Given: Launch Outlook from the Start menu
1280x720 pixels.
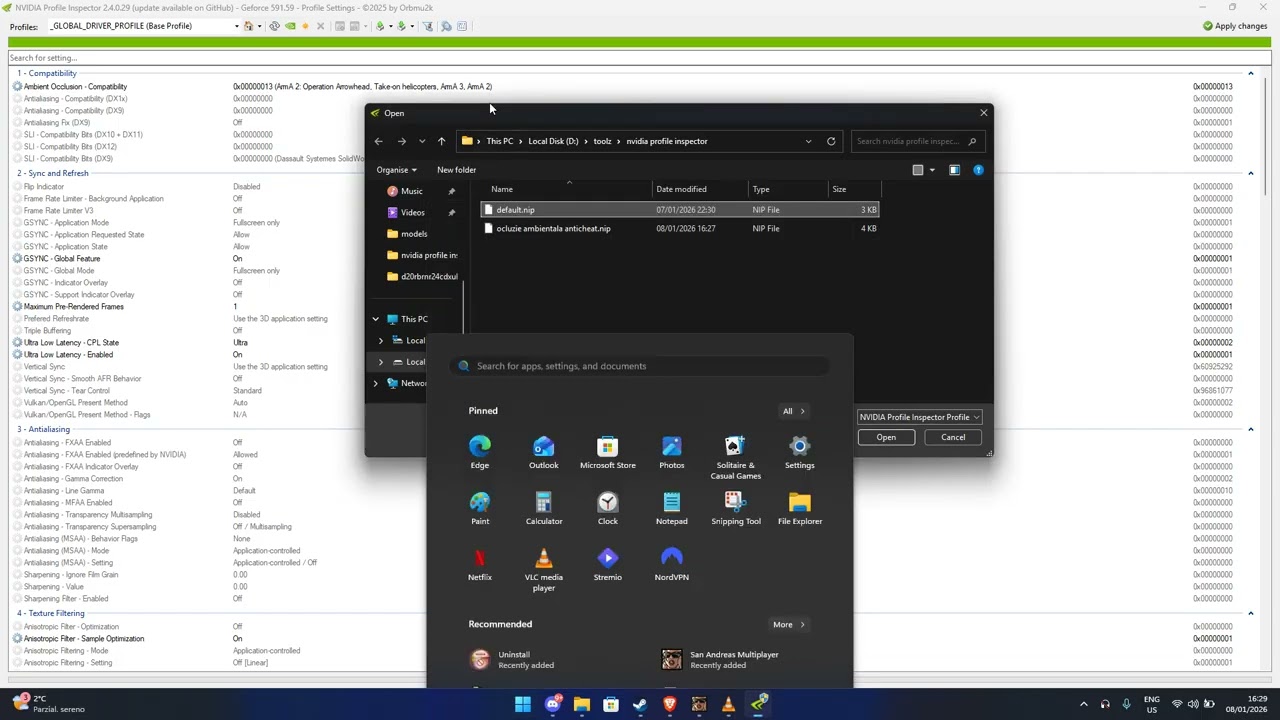Looking at the screenshot, I should tap(544, 452).
